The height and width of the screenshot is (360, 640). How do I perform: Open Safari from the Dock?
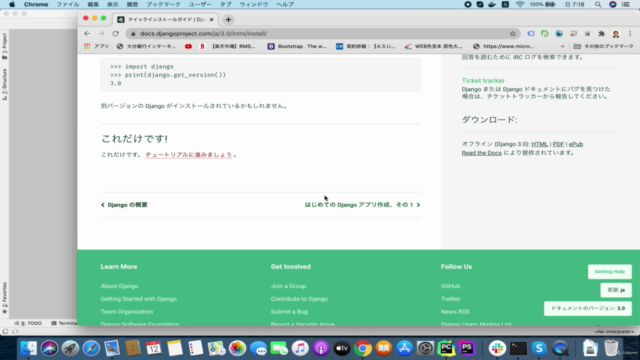[x=91, y=348]
